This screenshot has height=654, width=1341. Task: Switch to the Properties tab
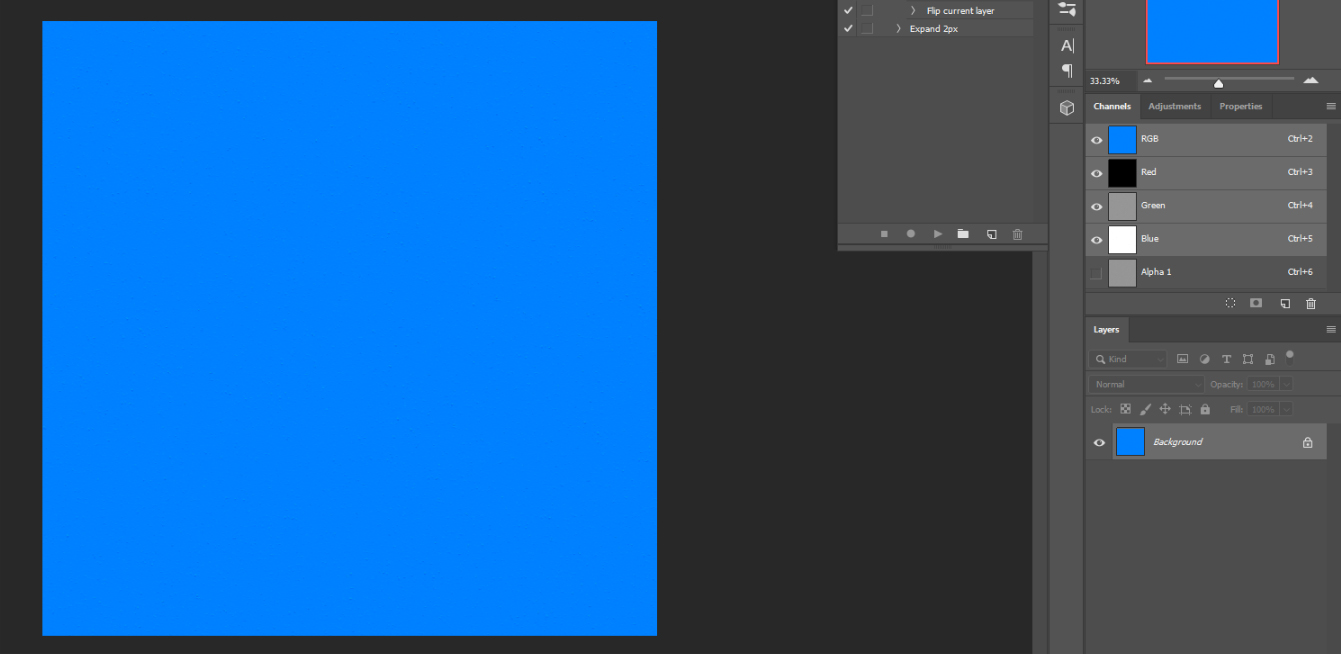click(x=1240, y=106)
